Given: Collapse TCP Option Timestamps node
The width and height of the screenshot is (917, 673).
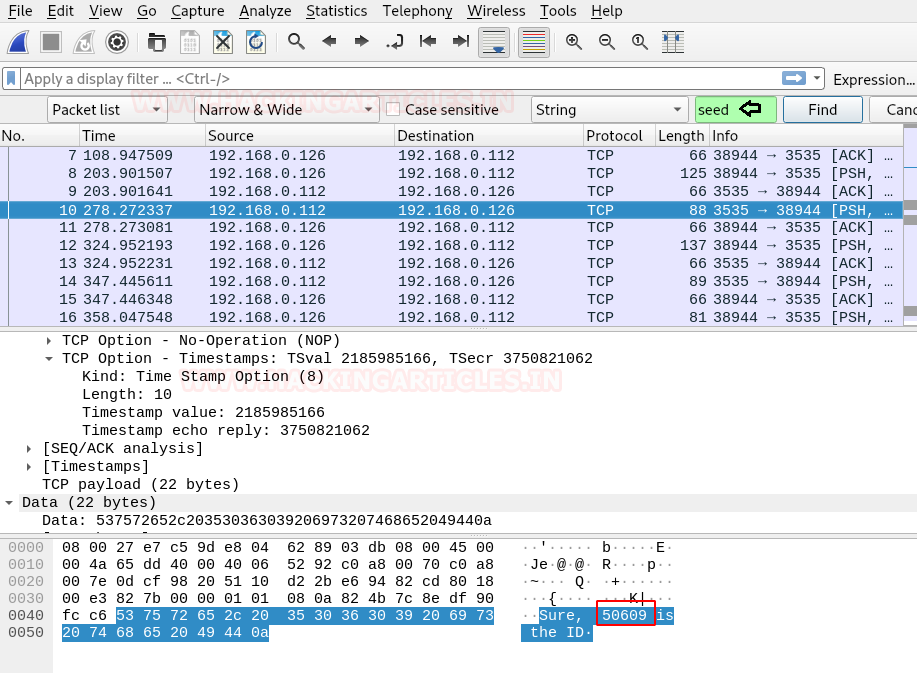Looking at the screenshot, I should click(x=49, y=358).
